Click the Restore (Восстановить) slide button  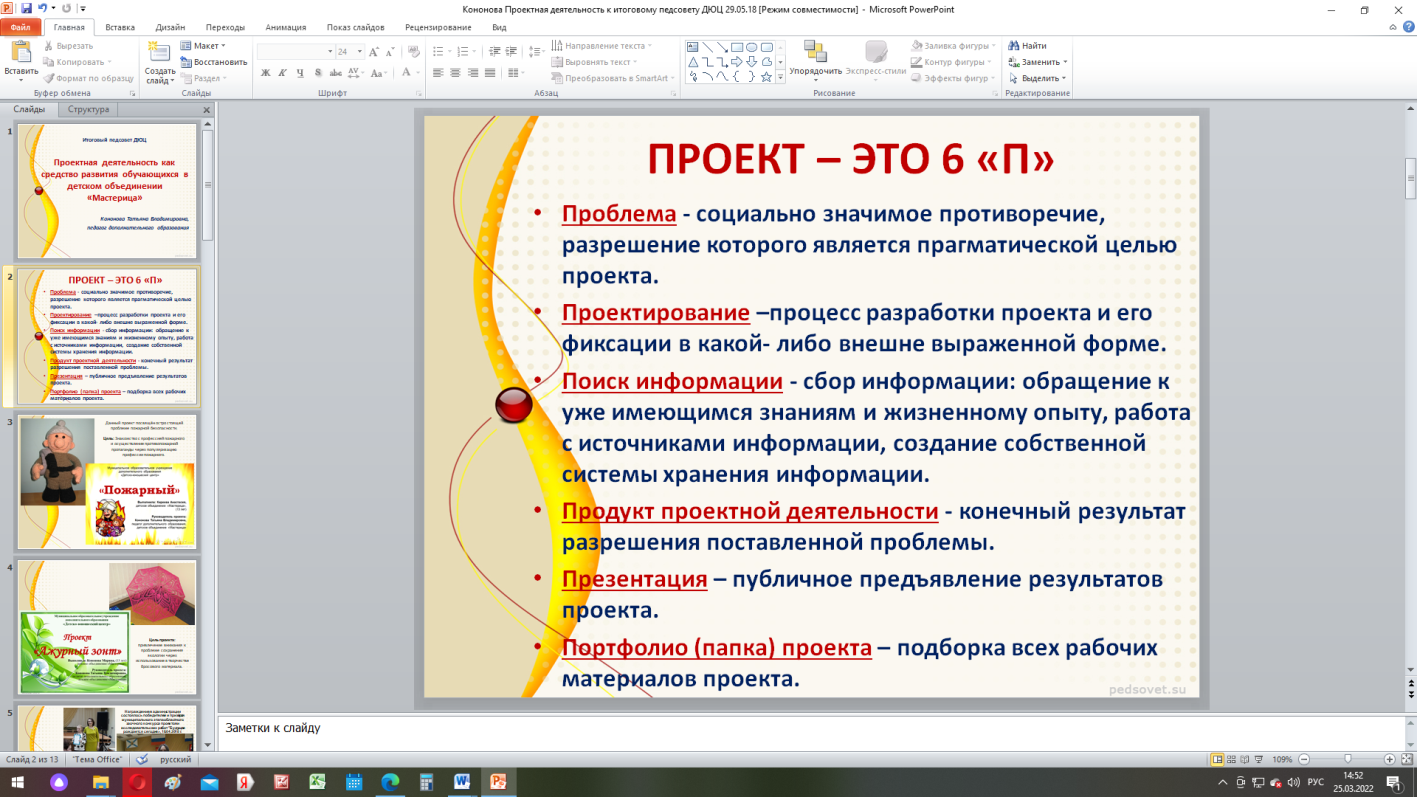pos(213,62)
